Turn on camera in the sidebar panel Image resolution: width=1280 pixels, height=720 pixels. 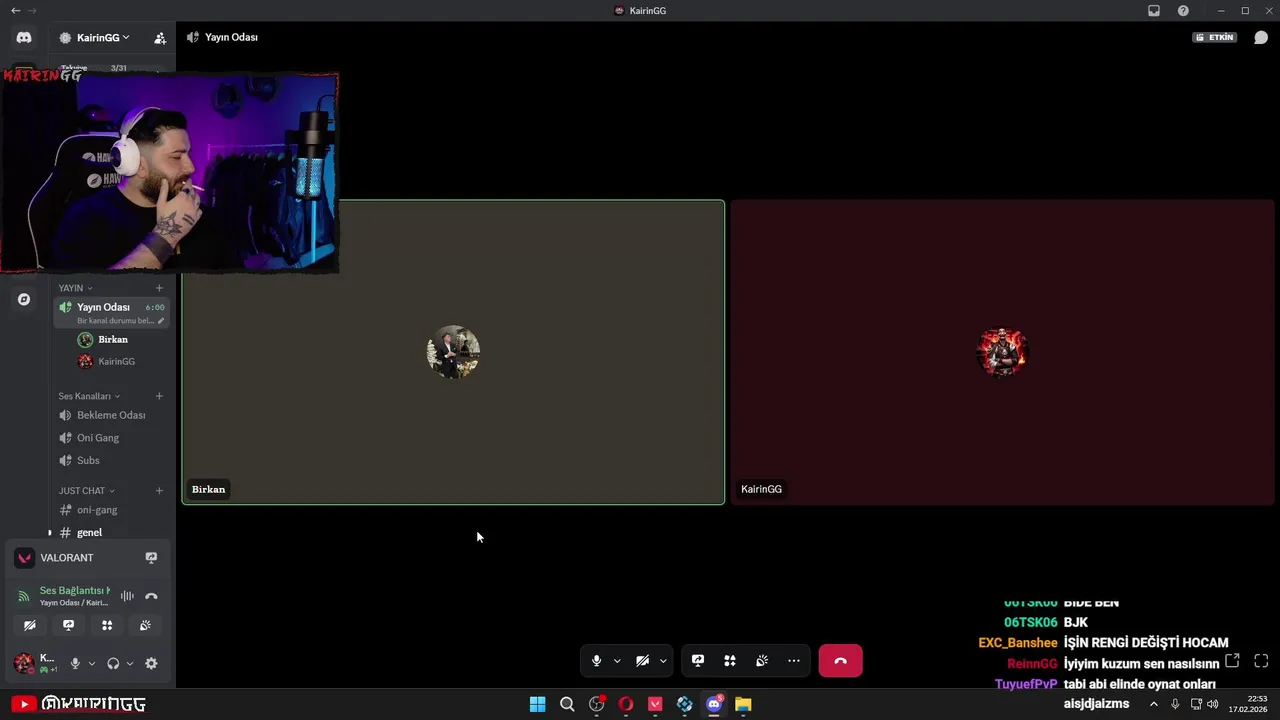tap(30, 625)
